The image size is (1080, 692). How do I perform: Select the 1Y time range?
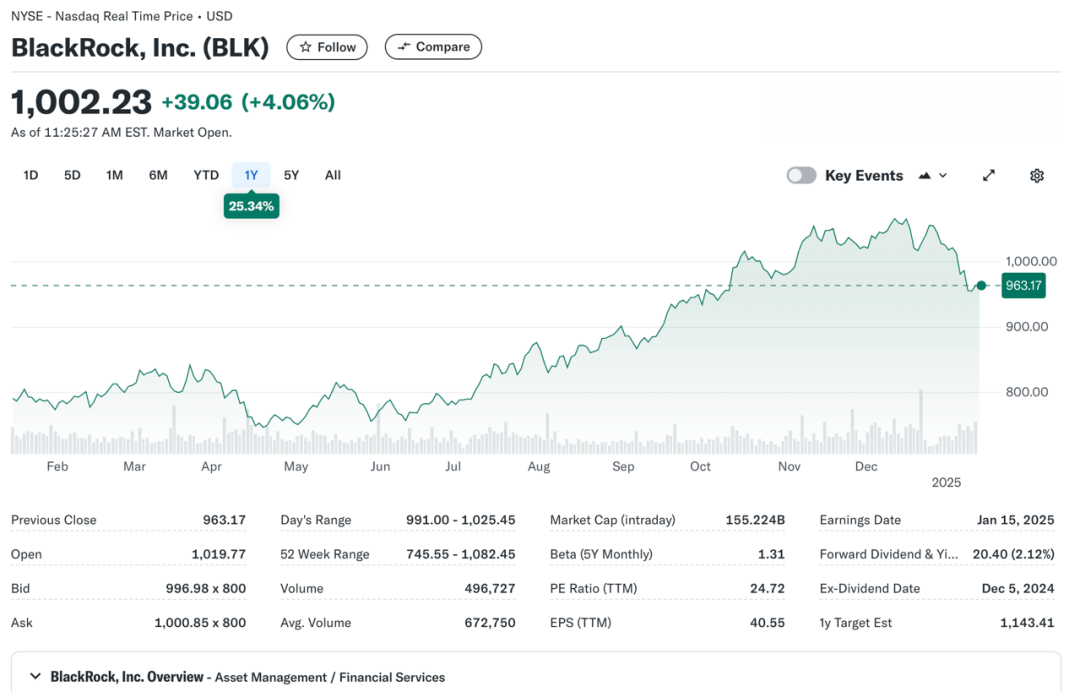(x=251, y=176)
